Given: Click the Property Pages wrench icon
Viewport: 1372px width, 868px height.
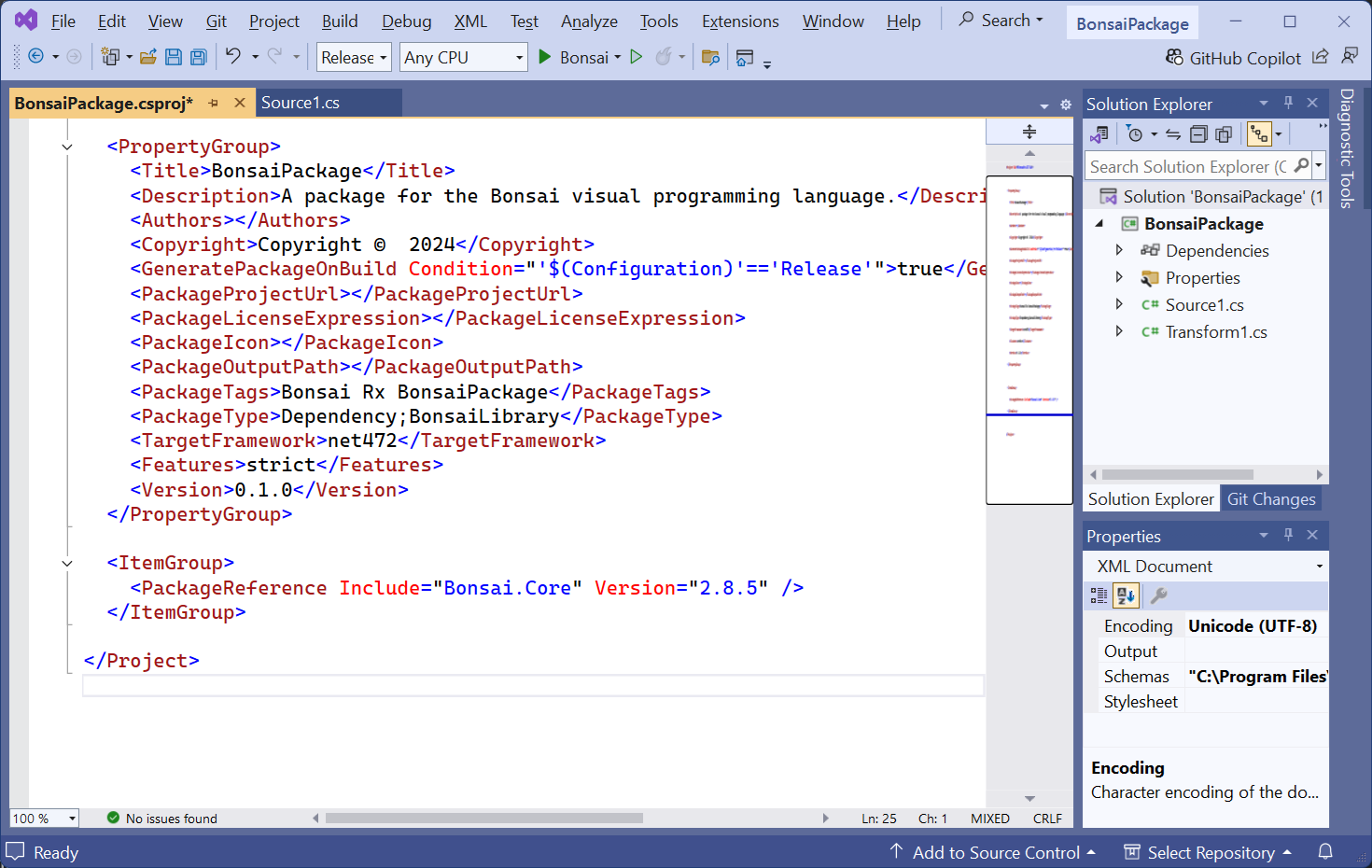Looking at the screenshot, I should 1158,595.
